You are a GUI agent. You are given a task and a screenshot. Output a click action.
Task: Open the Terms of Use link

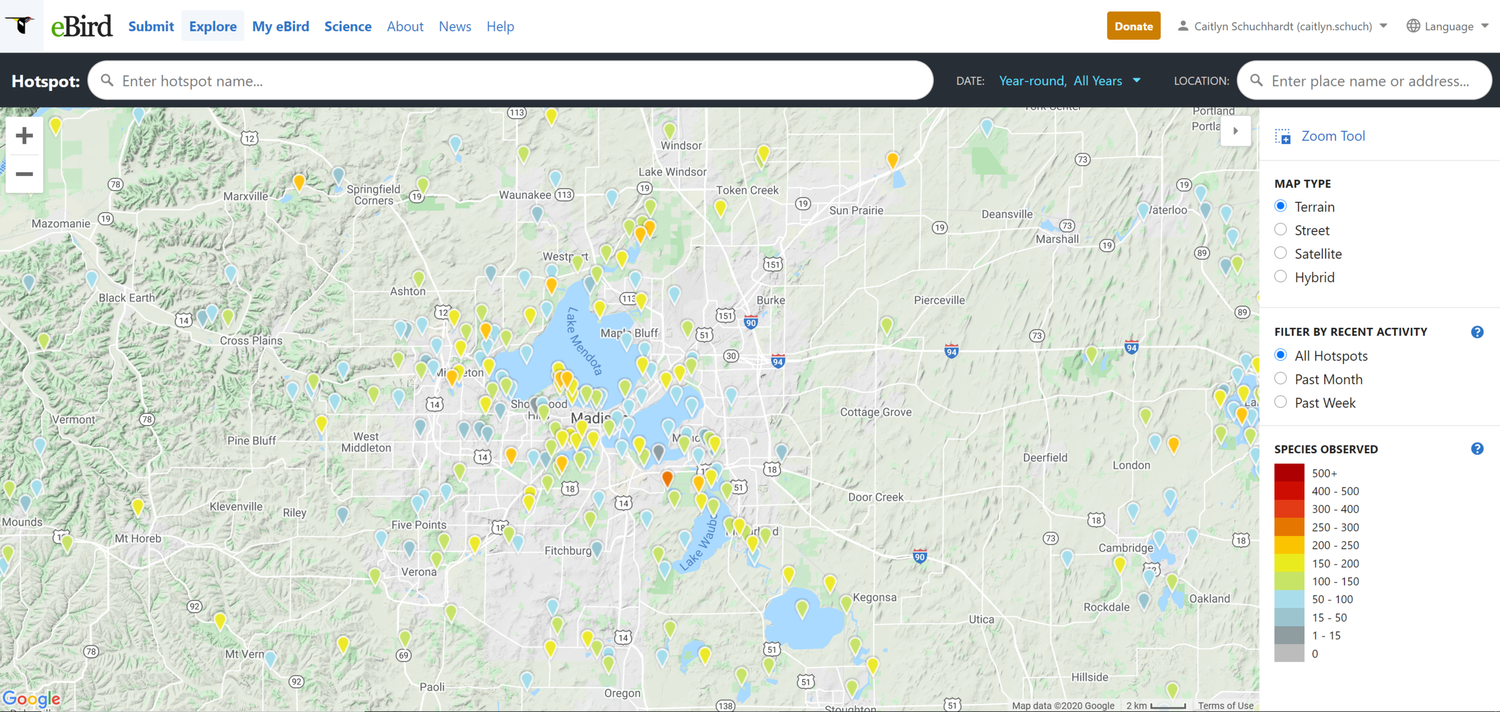tap(1225, 704)
